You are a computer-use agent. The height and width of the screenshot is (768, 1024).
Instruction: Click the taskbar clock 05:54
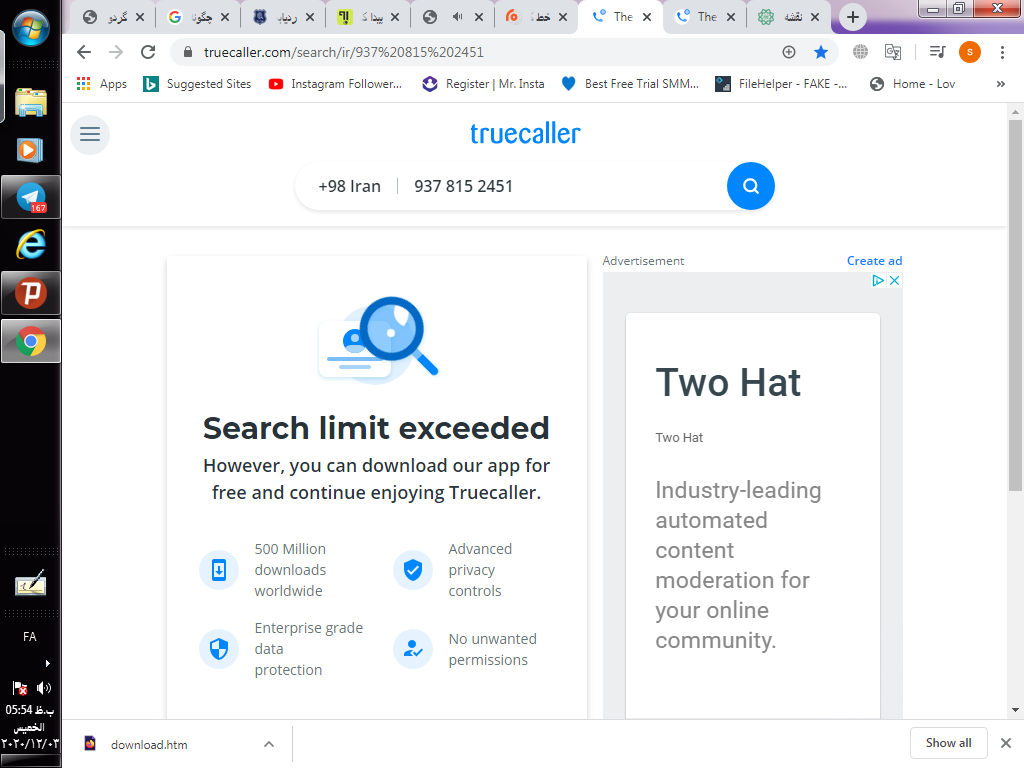tap(29, 710)
